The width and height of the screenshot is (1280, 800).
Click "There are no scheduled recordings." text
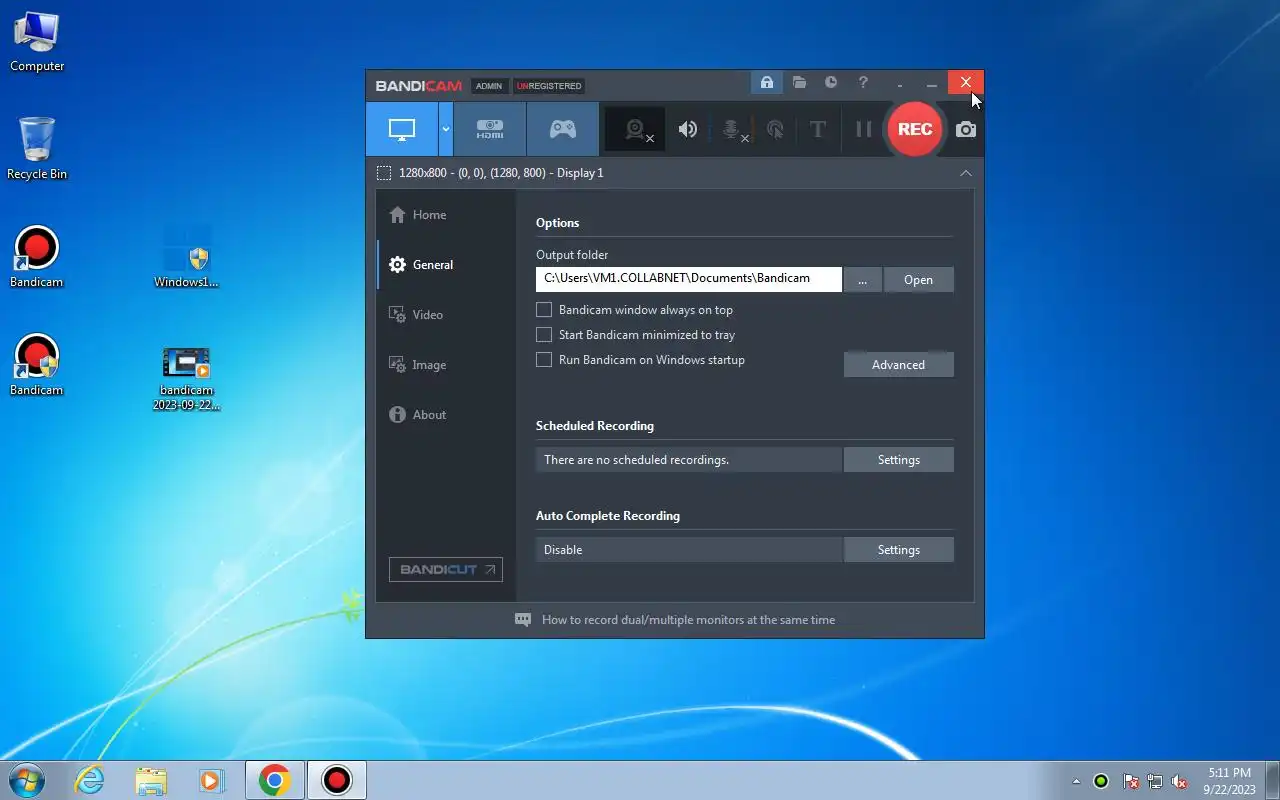click(x=636, y=460)
